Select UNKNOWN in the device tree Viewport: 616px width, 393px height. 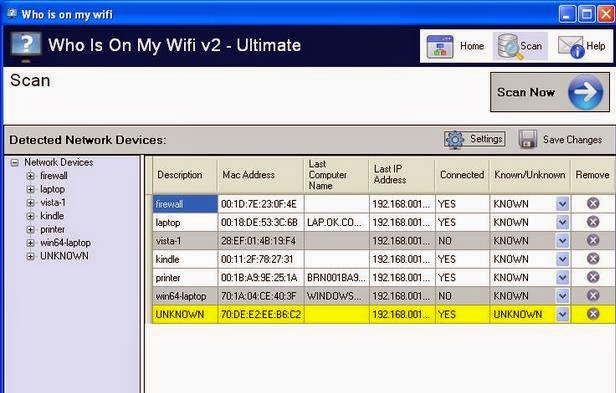click(x=64, y=256)
